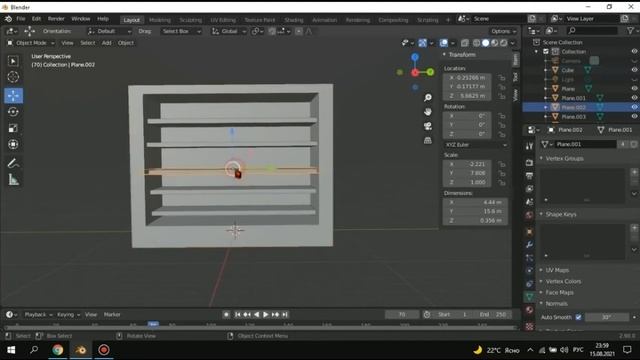Click the current frame number field
Image resolution: width=640 pixels, height=360 pixels.
[402, 315]
